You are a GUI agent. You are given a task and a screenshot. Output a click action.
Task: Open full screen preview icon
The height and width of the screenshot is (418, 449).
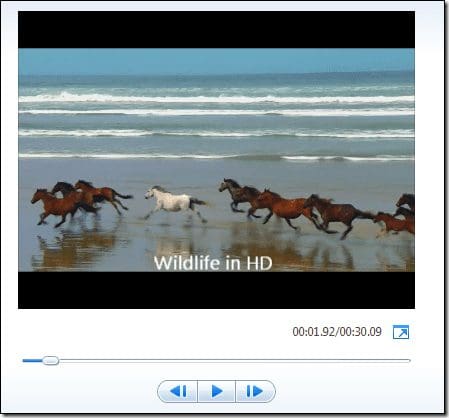coord(401,332)
